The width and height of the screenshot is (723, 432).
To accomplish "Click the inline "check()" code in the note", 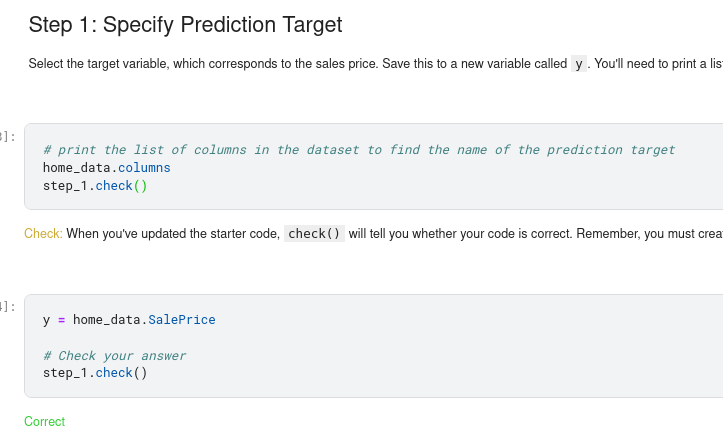I will pos(315,234).
